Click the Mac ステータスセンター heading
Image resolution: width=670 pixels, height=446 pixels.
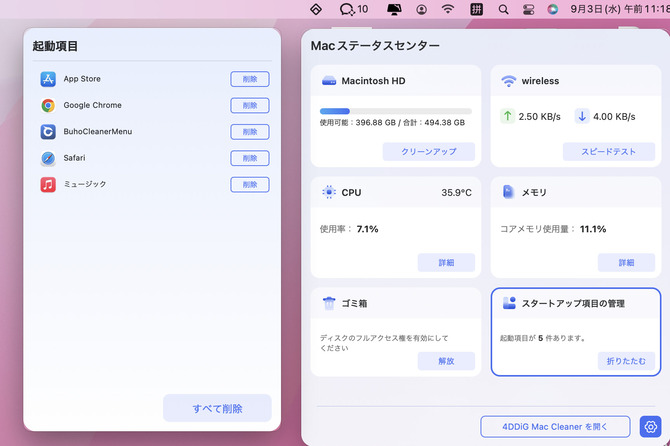point(375,46)
